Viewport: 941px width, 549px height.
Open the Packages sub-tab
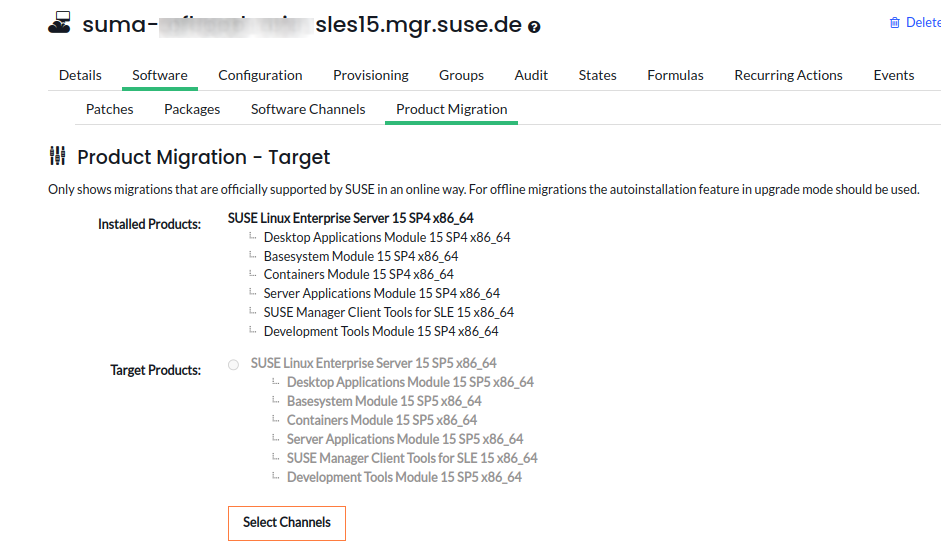(192, 109)
